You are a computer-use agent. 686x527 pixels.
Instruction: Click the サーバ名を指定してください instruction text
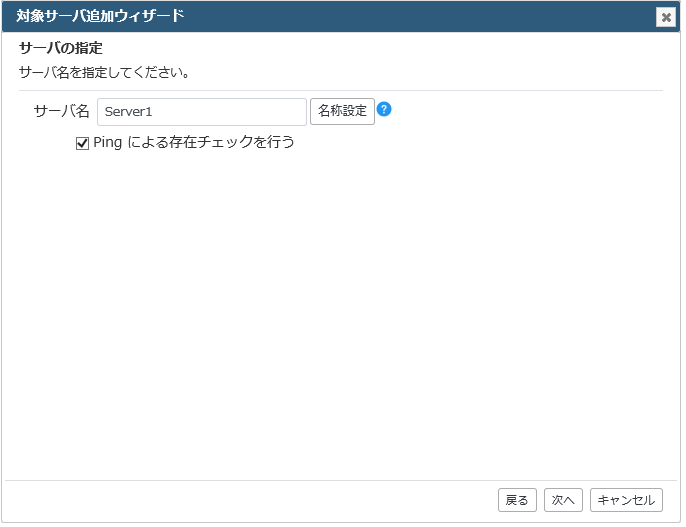click(x=104, y=72)
